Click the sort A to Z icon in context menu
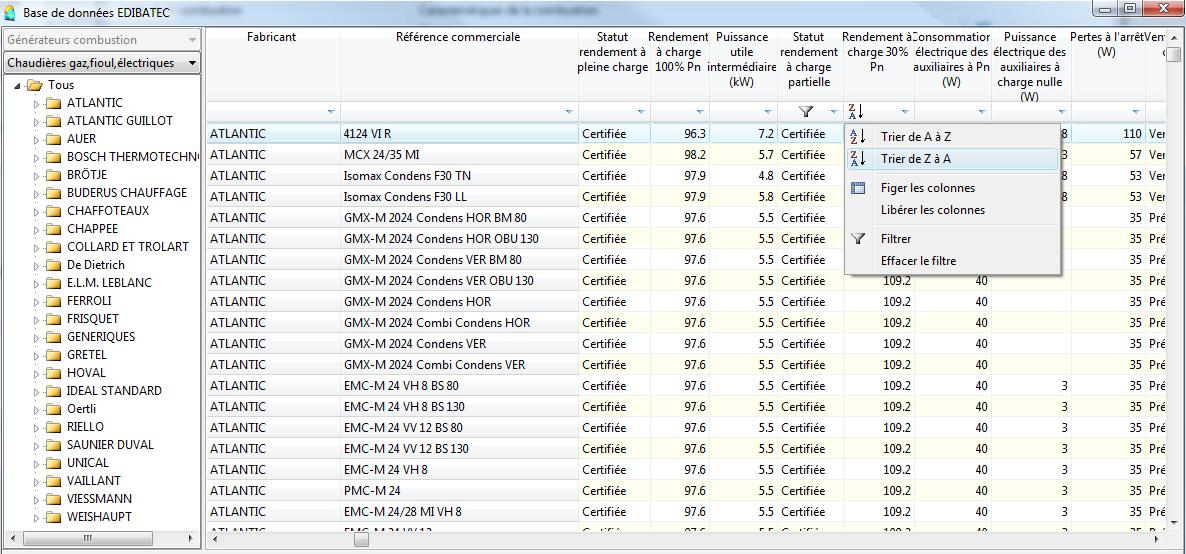This screenshot has width=1186, height=554. [857, 137]
